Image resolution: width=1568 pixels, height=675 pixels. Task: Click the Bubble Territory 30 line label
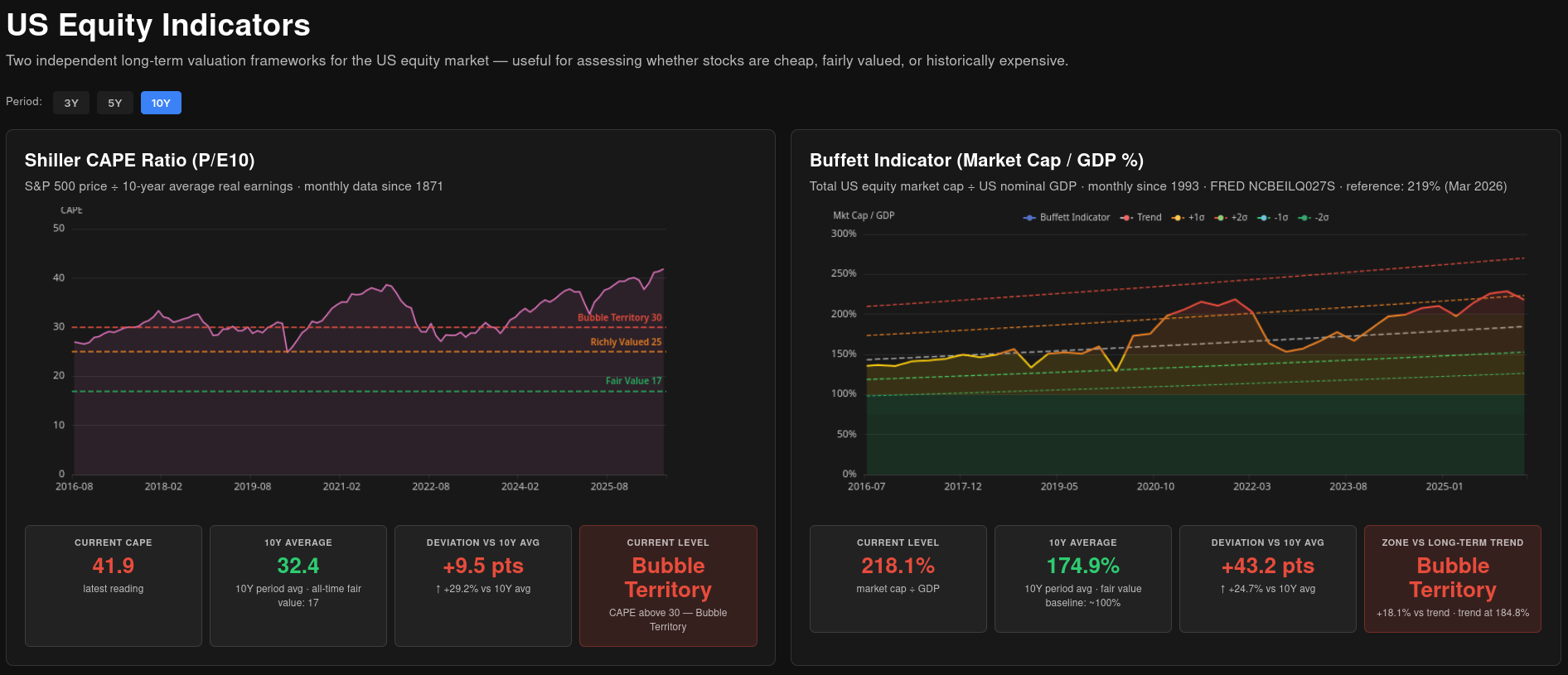click(x=620, y=318)
